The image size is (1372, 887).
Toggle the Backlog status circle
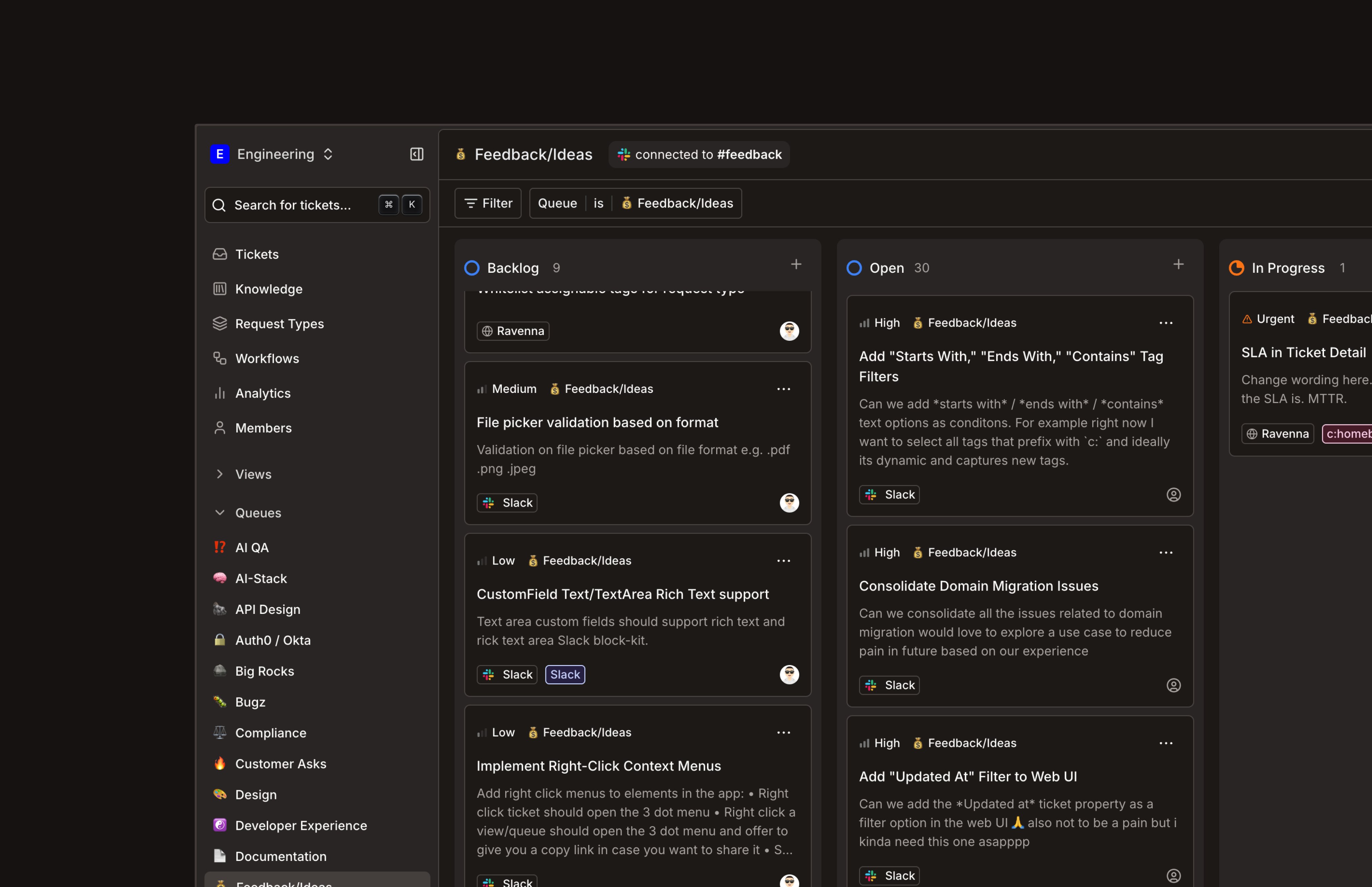coord(472,268)
